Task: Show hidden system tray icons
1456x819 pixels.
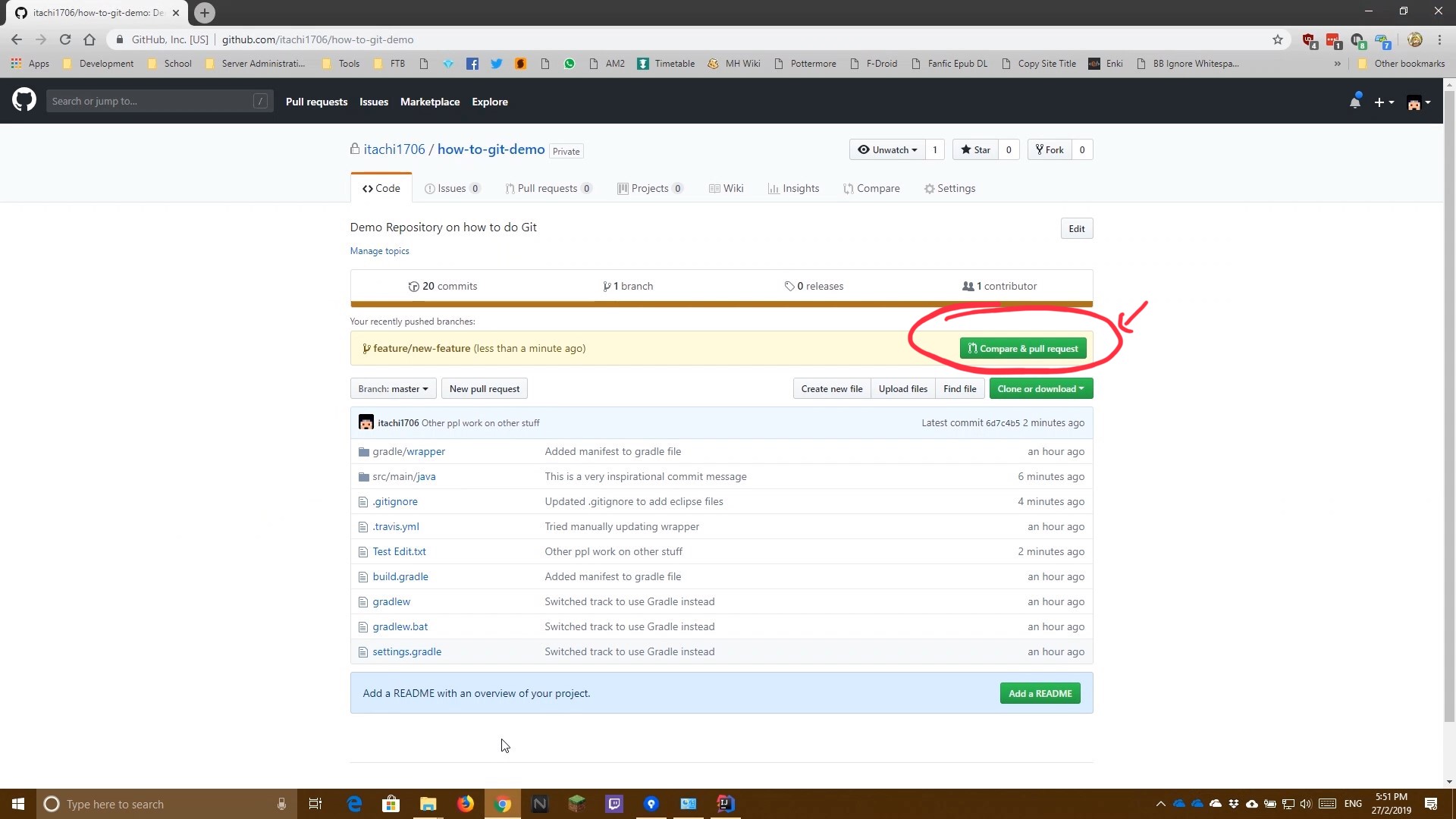Action: (x=1160, y=804)
